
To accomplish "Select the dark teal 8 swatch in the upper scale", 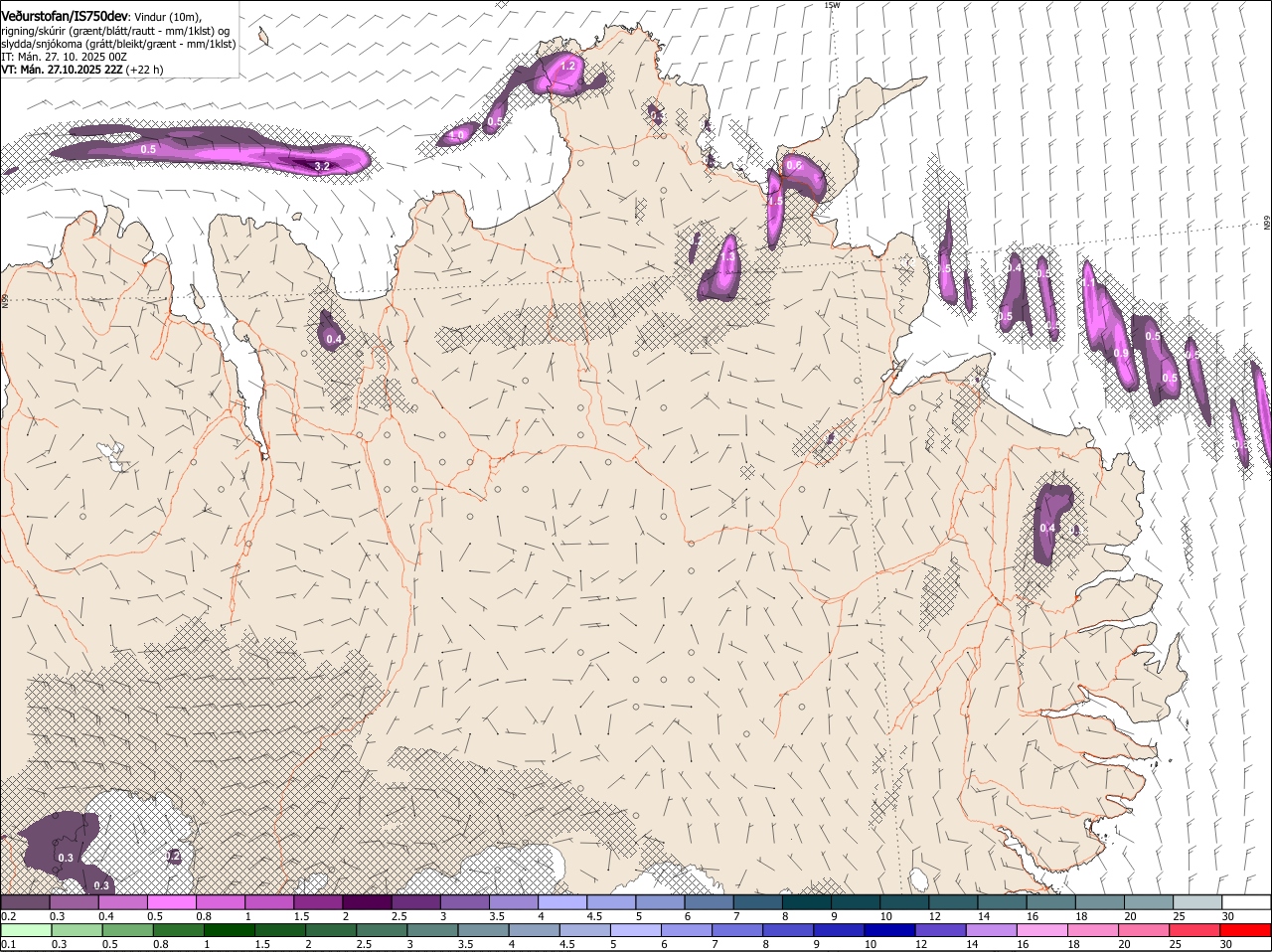I will pos(806,902).
